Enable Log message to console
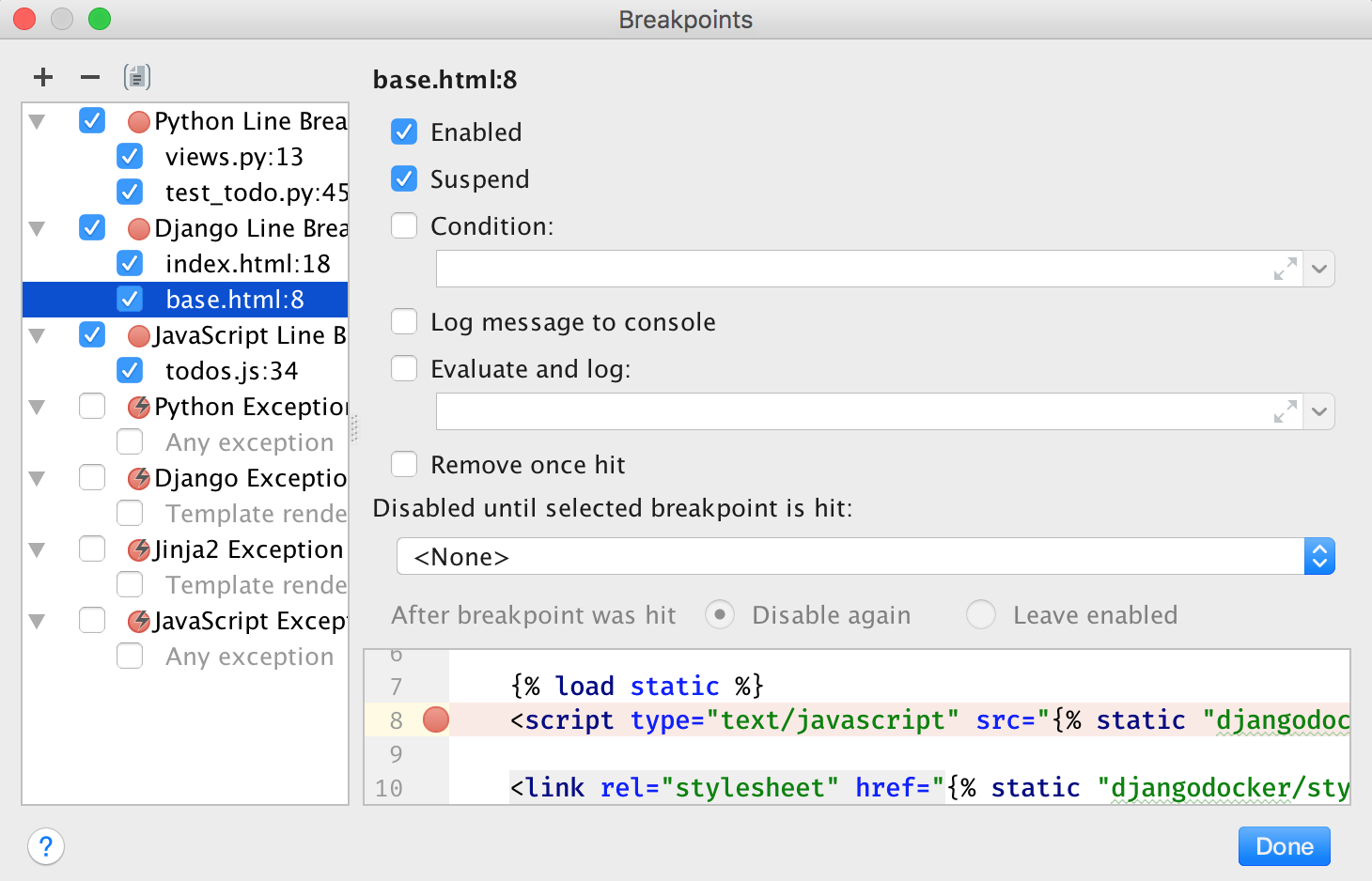This screenshot has height=881, width=1372. (404, 322)
